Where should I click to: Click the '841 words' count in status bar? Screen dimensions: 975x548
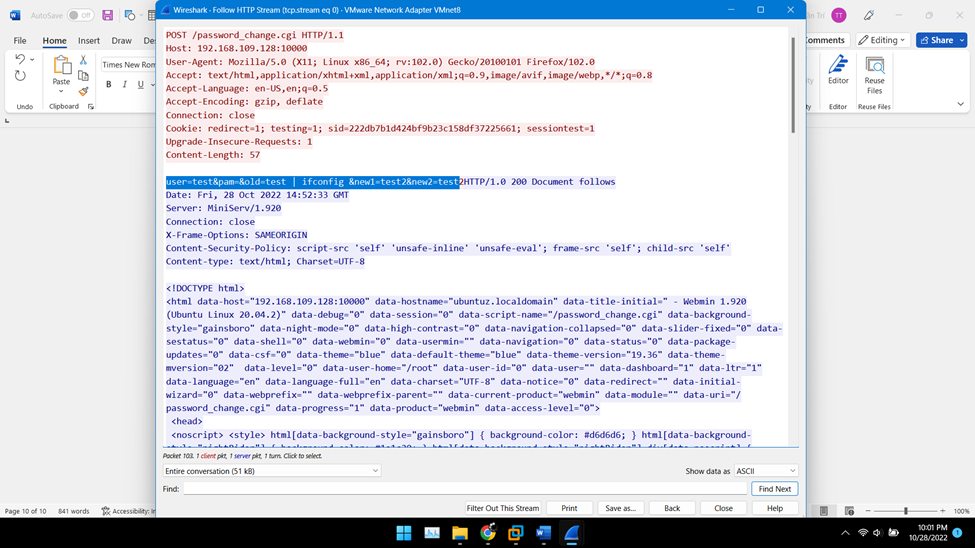[x=73, y=511]
